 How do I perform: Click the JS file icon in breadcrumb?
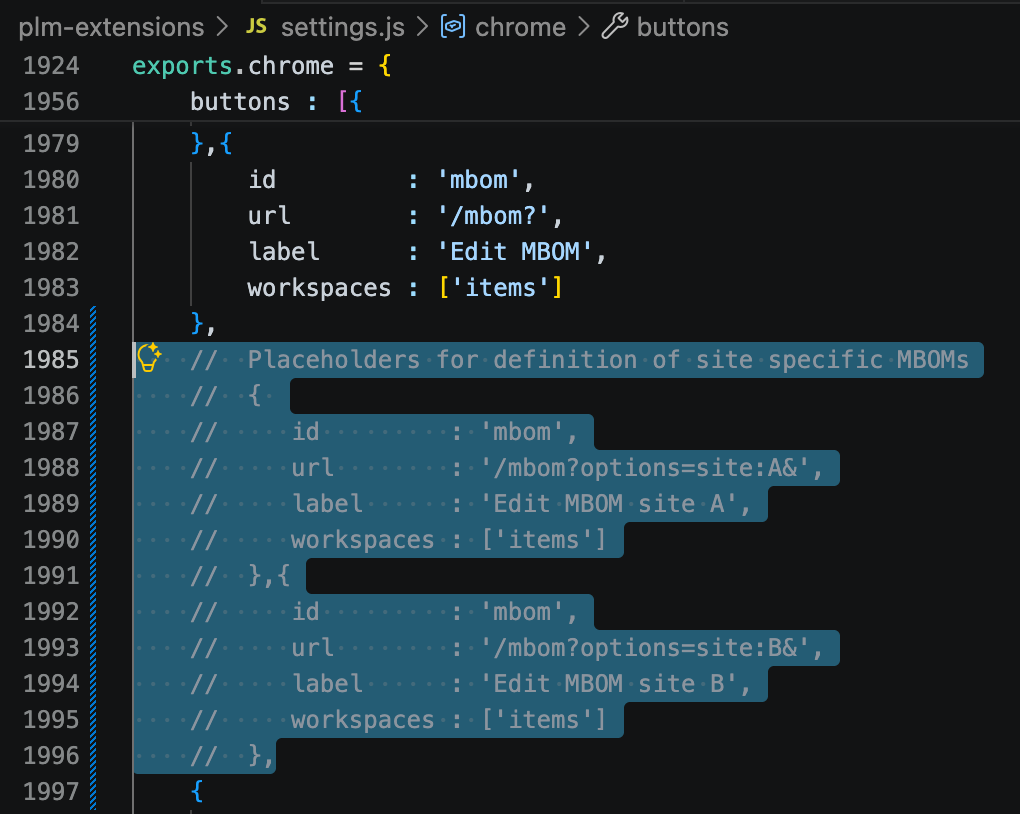(256, 27)
